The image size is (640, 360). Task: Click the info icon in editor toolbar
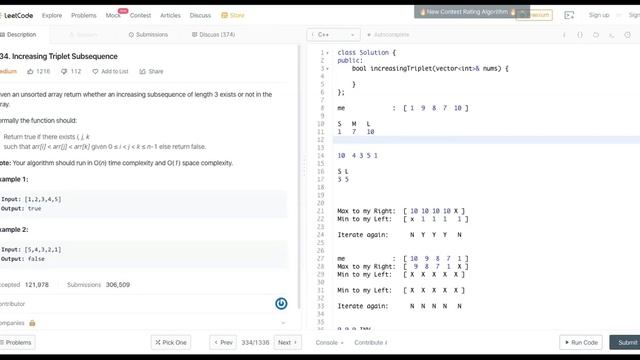pos(564,35)
